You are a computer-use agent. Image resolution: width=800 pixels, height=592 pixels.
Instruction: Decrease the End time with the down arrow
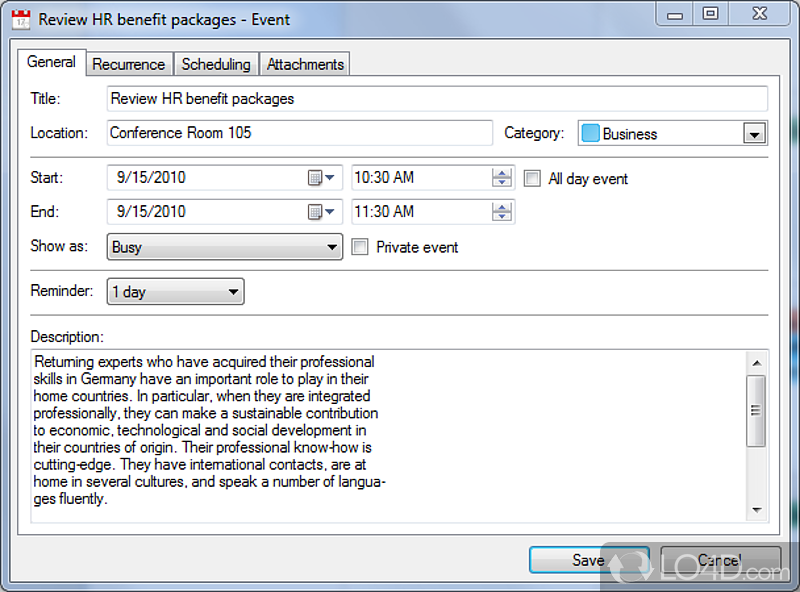click(502, 217)
